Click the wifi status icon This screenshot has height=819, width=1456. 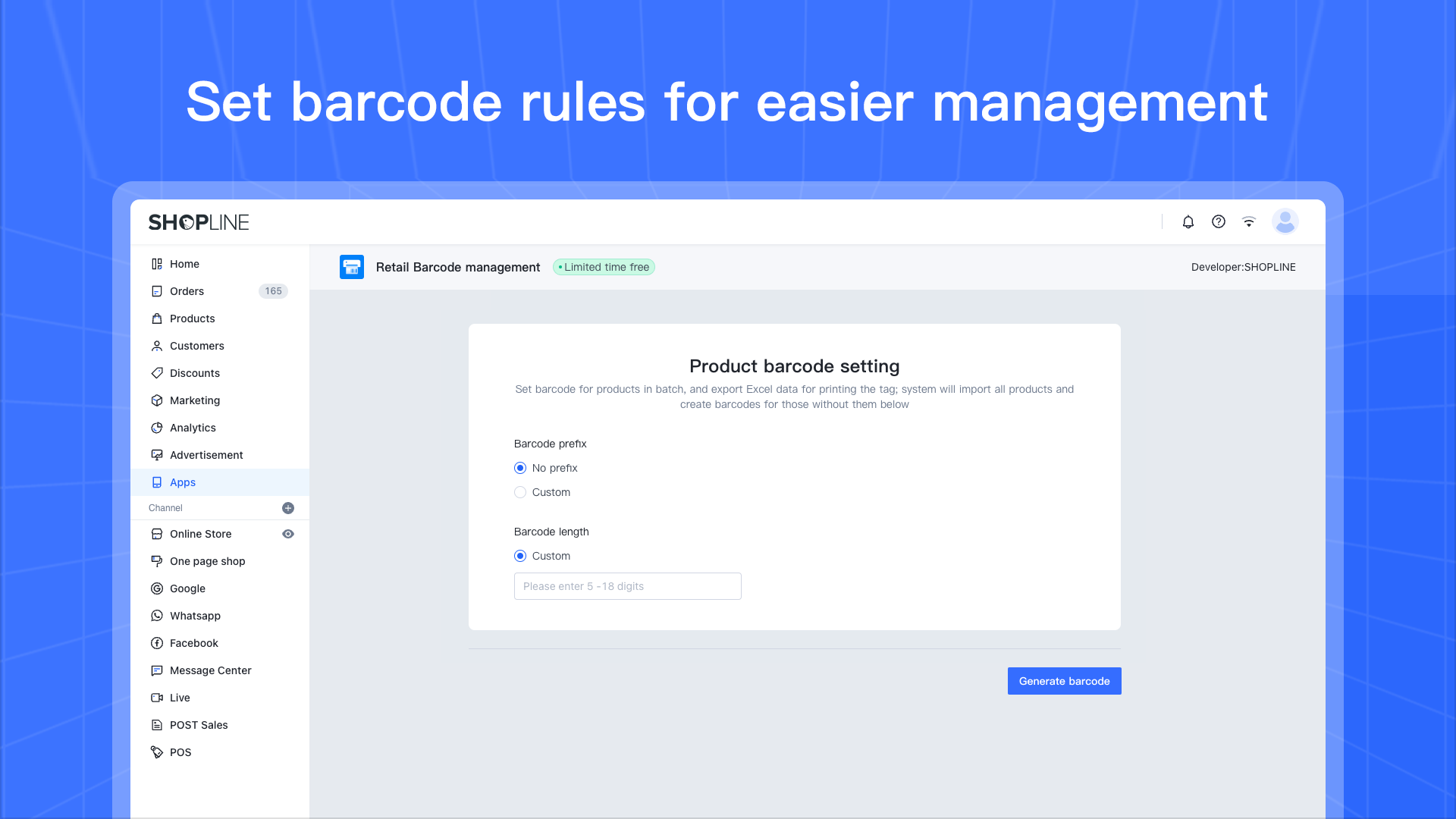coord(1249,222)
